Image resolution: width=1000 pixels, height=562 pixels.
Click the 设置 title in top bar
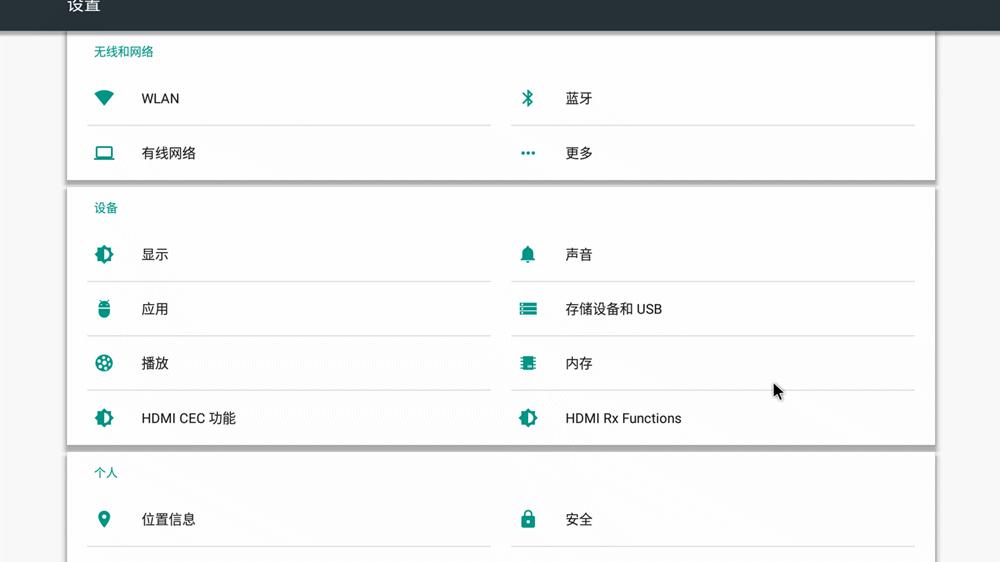(84, 6)
